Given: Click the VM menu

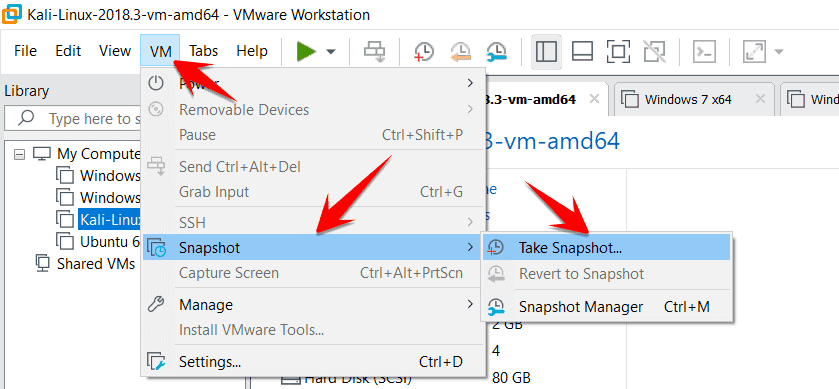Looking at the screenshot, I should point(161,51).
